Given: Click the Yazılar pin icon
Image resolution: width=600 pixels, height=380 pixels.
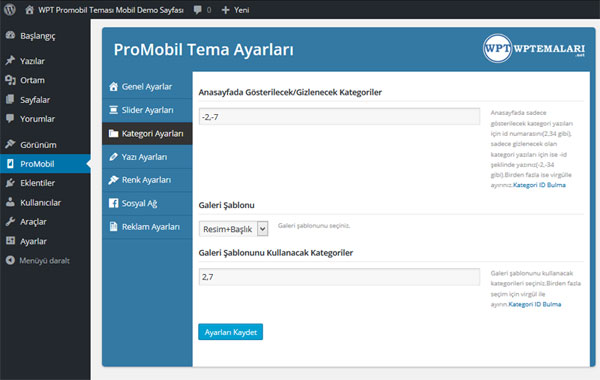Looking at the screenshot, I should 10,60.
